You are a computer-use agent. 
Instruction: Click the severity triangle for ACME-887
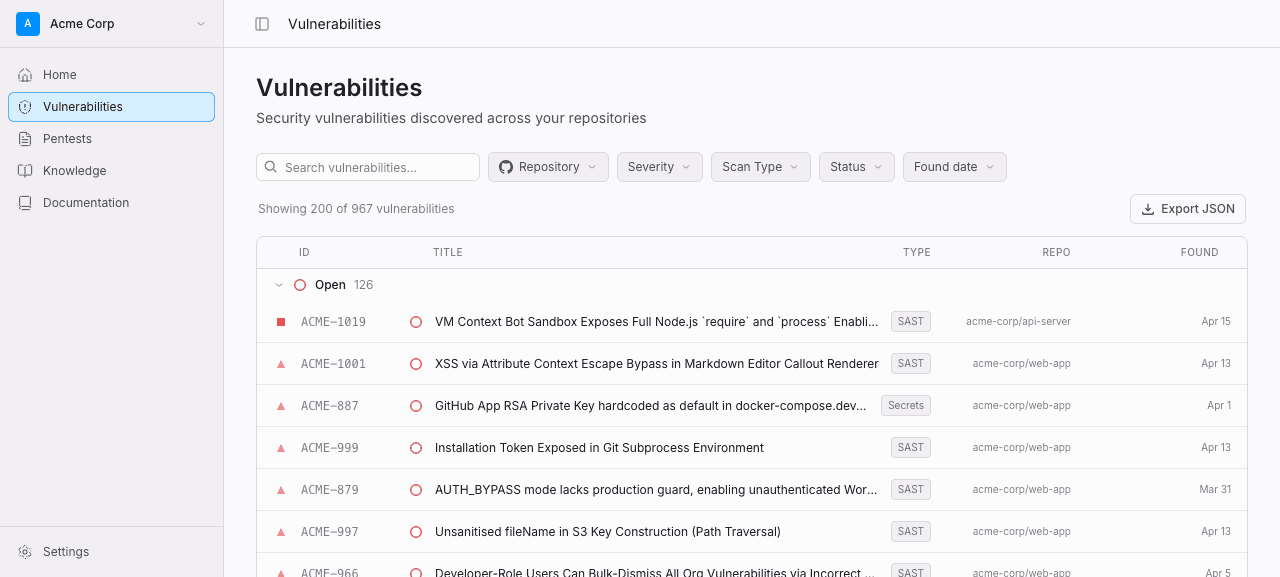pos(281,406)
